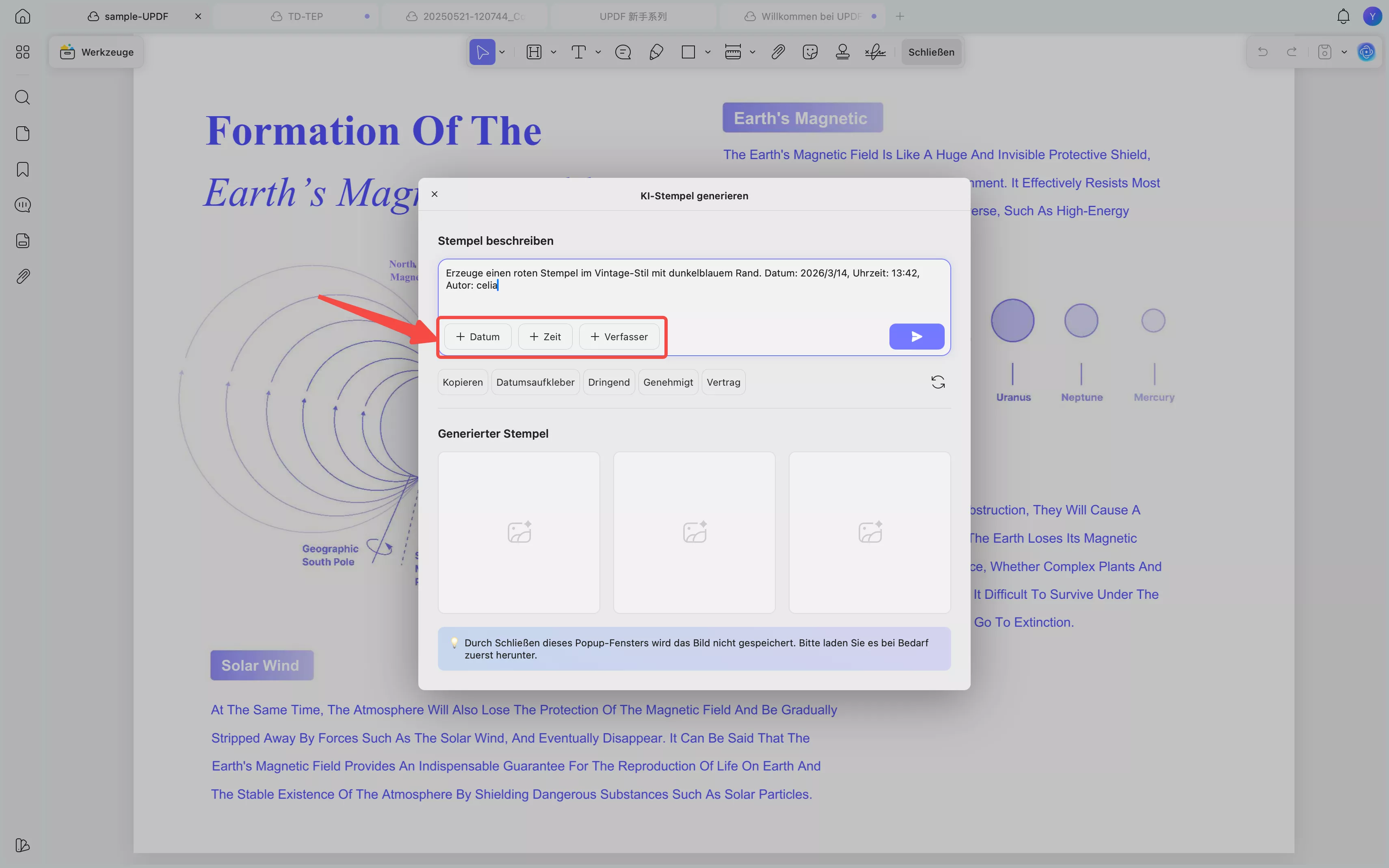Screen dimensions: 1389x868
Task: Open the save options dropdown arrow
Action: [1344, 52]
